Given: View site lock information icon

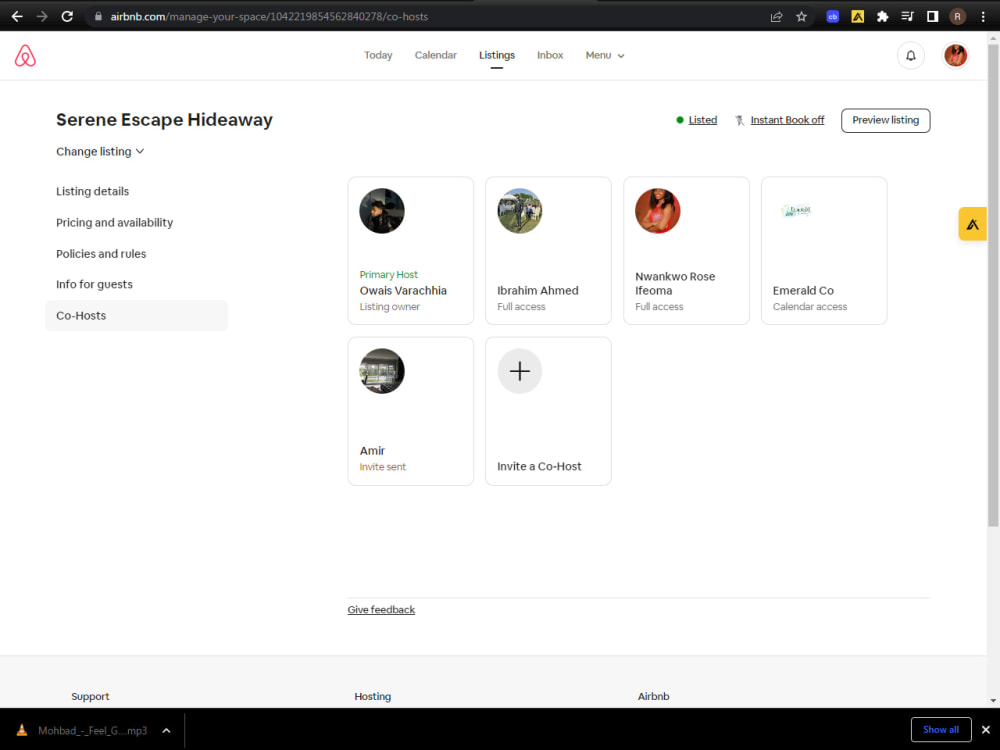Looking at the screenshot, I should pyautogui.click(x=98, y=17).
